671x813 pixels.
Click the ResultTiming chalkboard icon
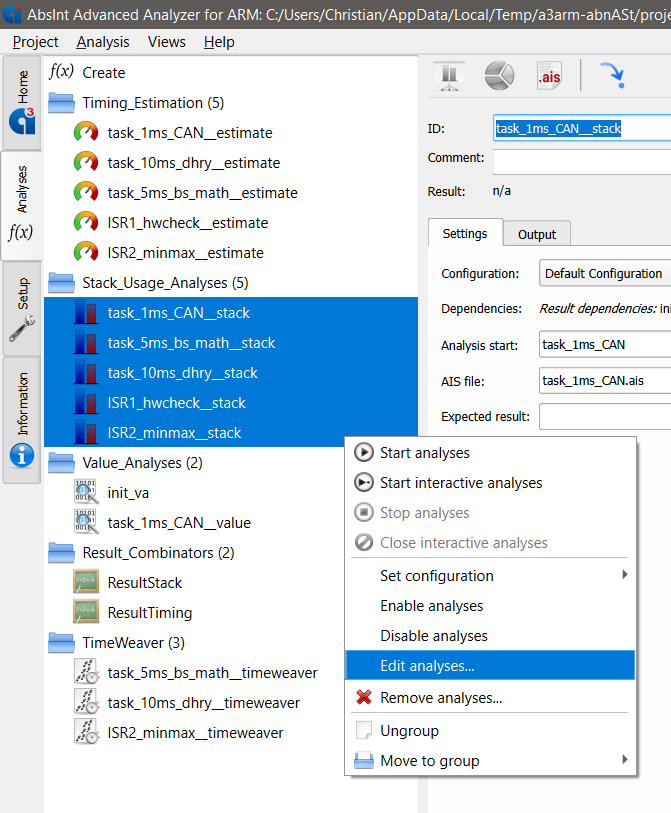[x=86, y=613]
